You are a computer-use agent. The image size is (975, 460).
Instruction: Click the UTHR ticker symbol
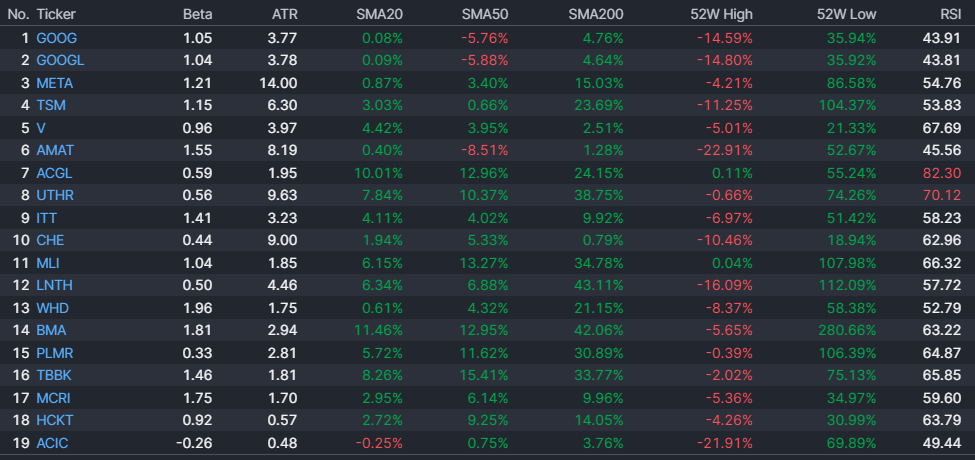[x=54, y=195]
